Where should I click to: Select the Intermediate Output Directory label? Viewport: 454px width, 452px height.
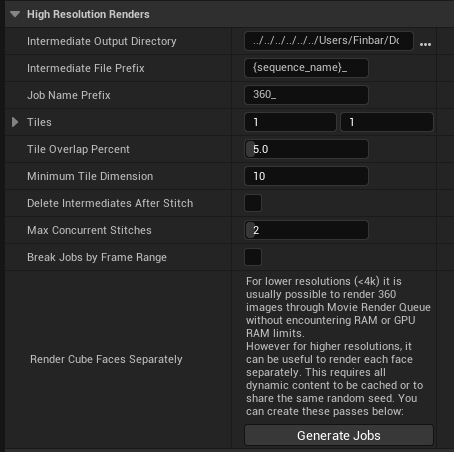102,41
